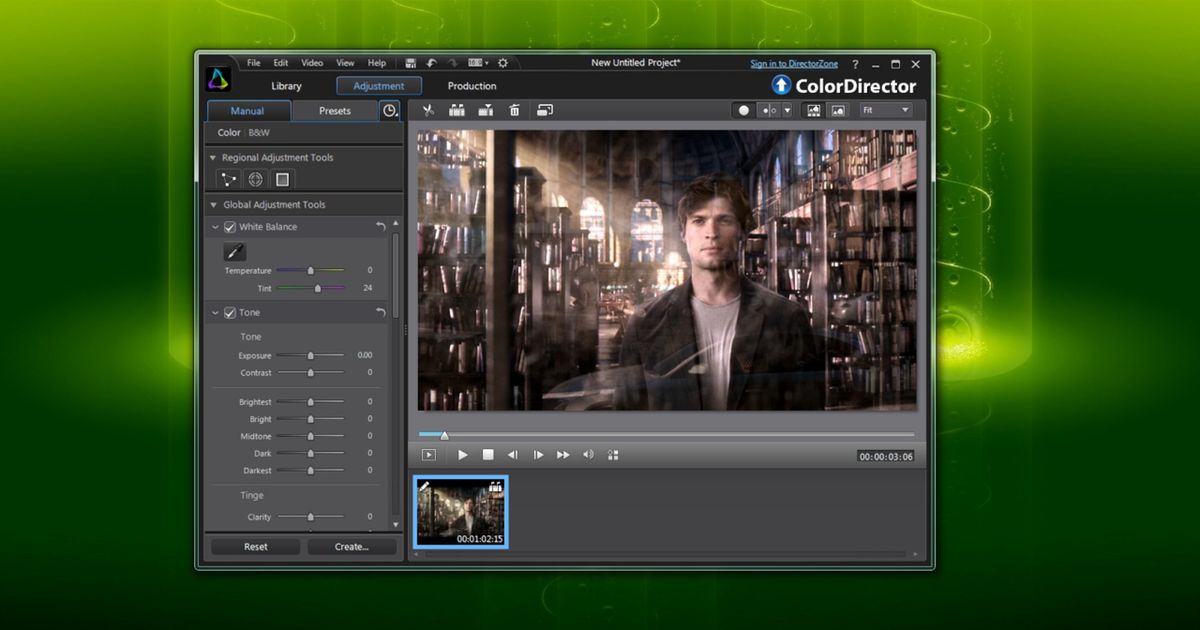The width and height of the screenshot is (1200, 630).
Task: Uncheck the White Balance checkbox
Action: pos(229,227)
